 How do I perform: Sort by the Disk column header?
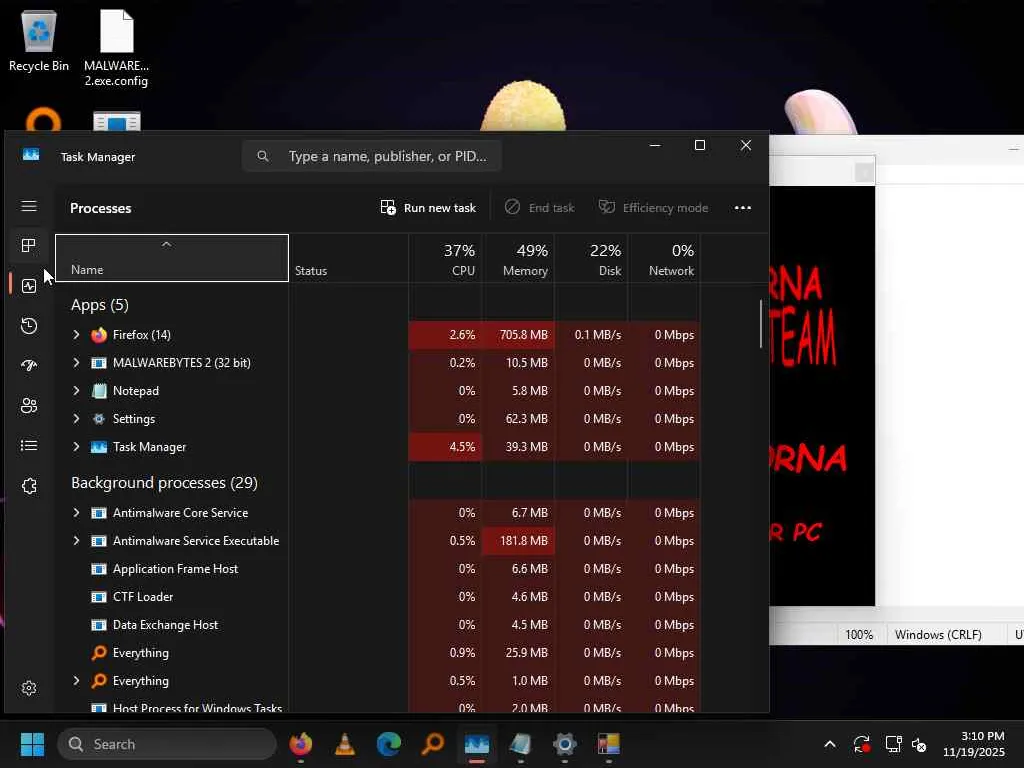pos(592,258)
